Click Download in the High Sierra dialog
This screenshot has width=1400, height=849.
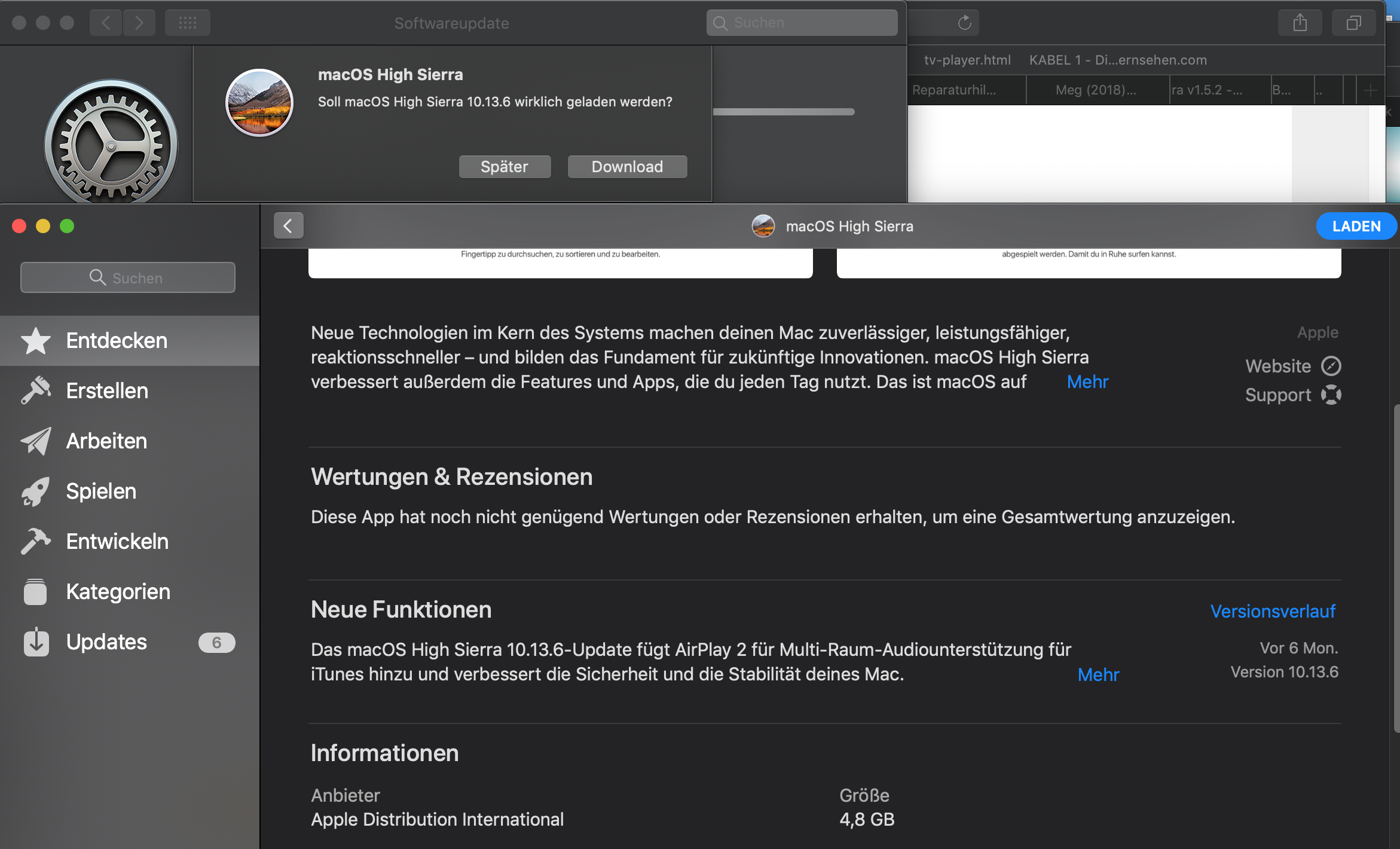point(627,167)
